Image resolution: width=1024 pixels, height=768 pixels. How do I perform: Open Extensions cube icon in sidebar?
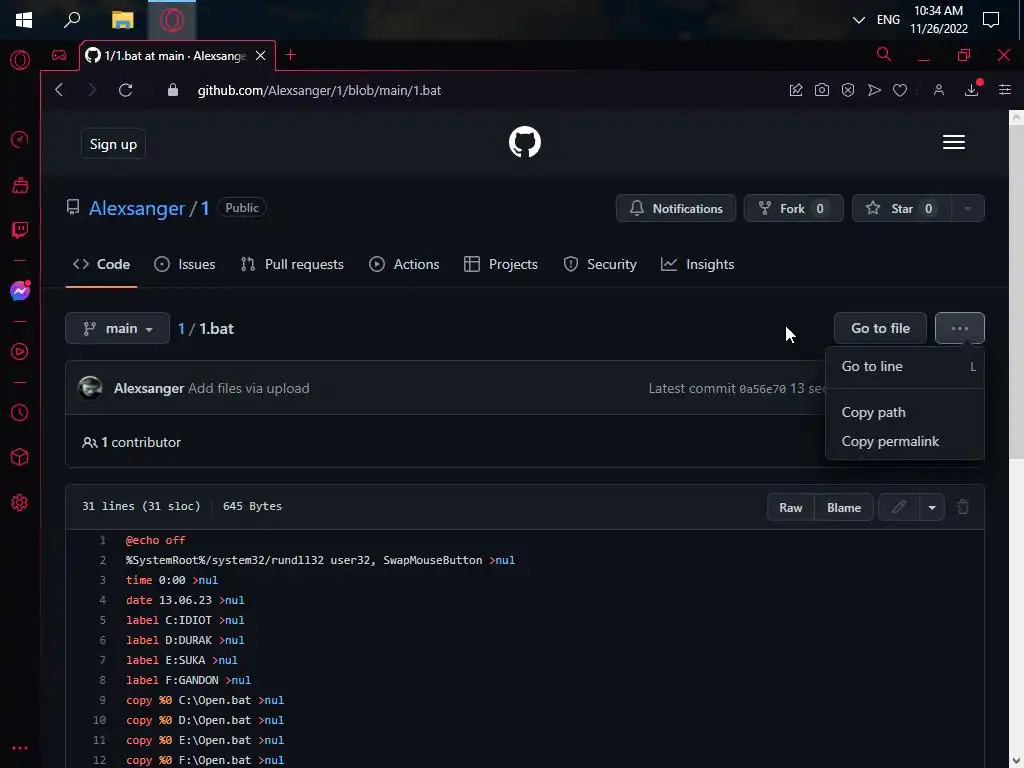click(x=20, y=457)
